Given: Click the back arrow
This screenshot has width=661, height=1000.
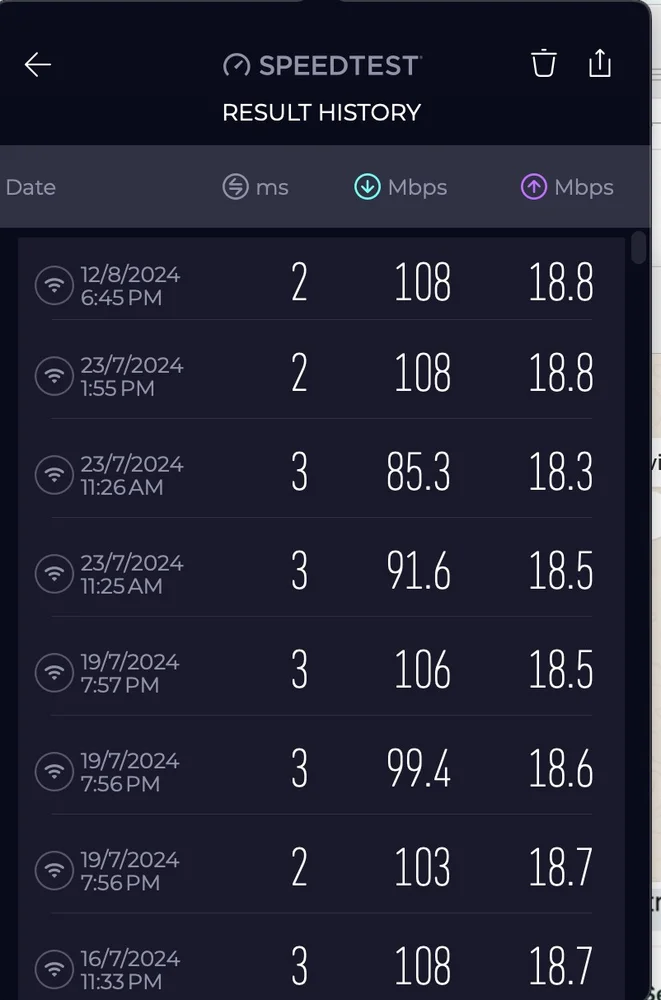Looking at the screenshot, I should (x=37, y=64).
